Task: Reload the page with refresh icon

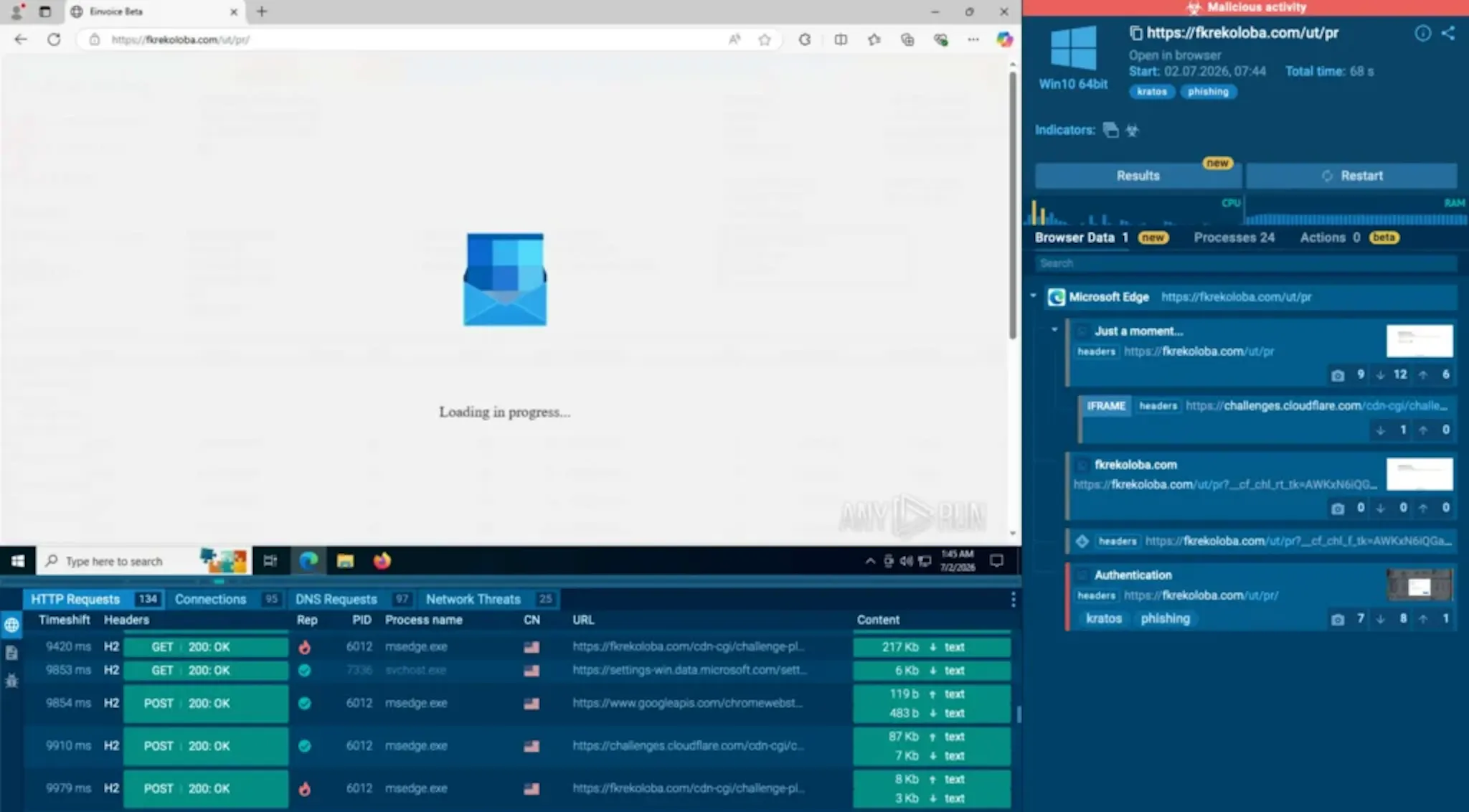Action: [54, 39]
